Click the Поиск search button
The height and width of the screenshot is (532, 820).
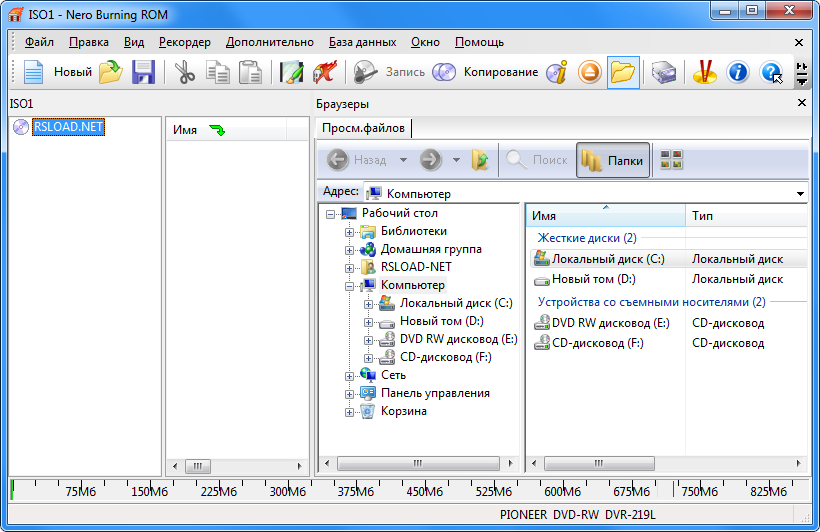click(x=537, y=160)
